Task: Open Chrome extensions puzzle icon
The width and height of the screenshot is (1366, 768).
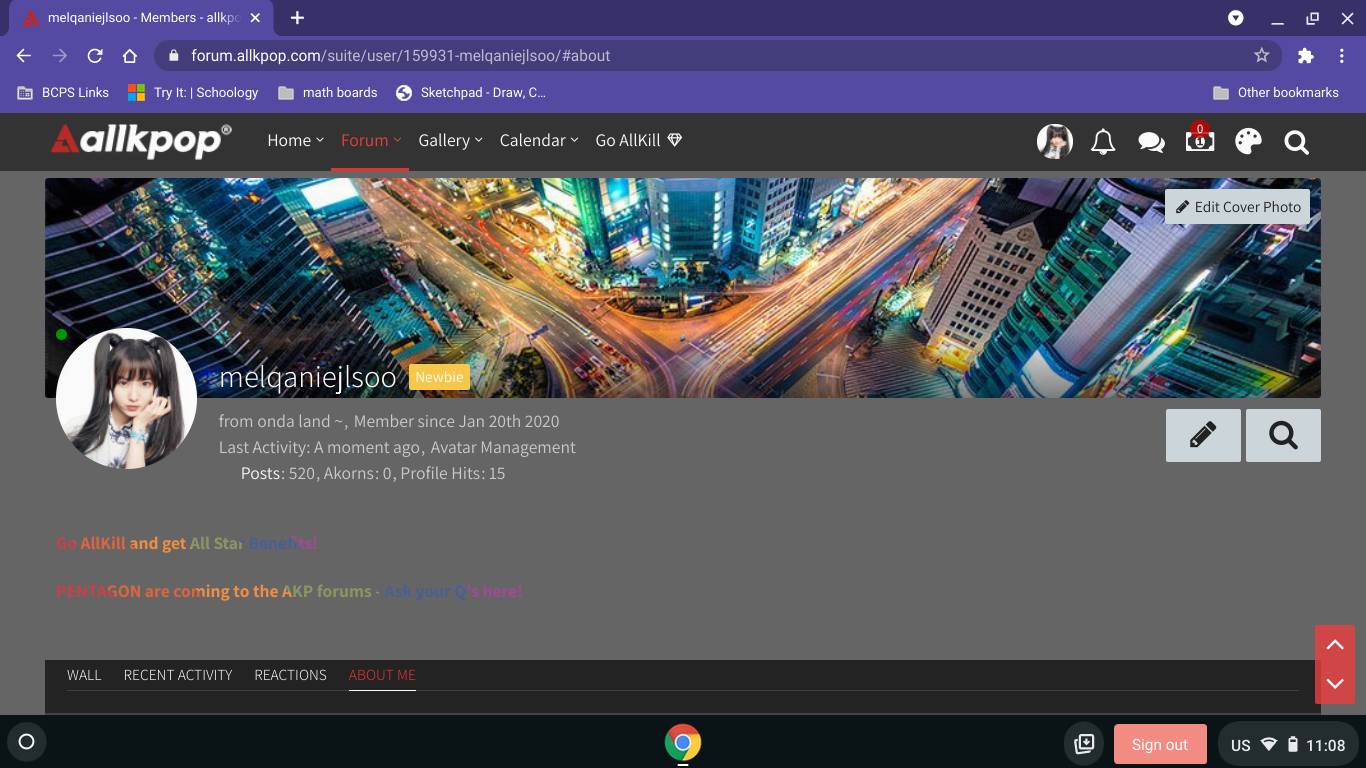Action: point(1305,56)
